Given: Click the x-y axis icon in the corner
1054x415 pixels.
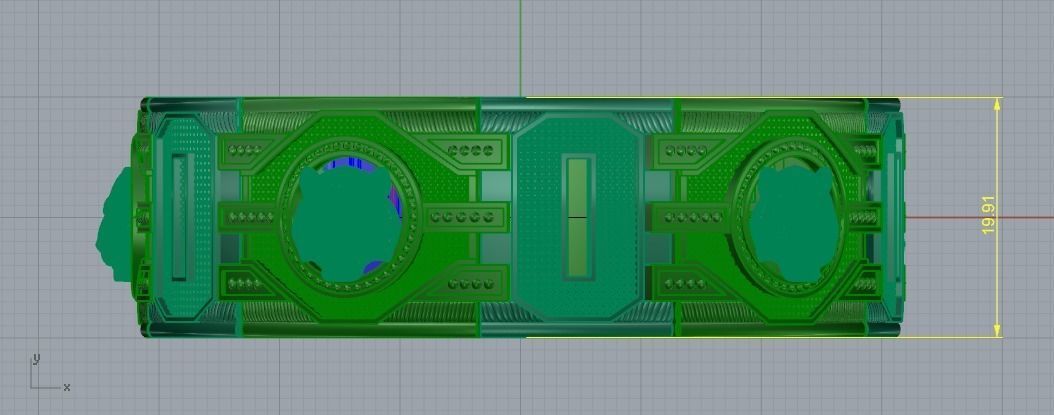Looking at the screenshot, I should click(x=50, y=373).
